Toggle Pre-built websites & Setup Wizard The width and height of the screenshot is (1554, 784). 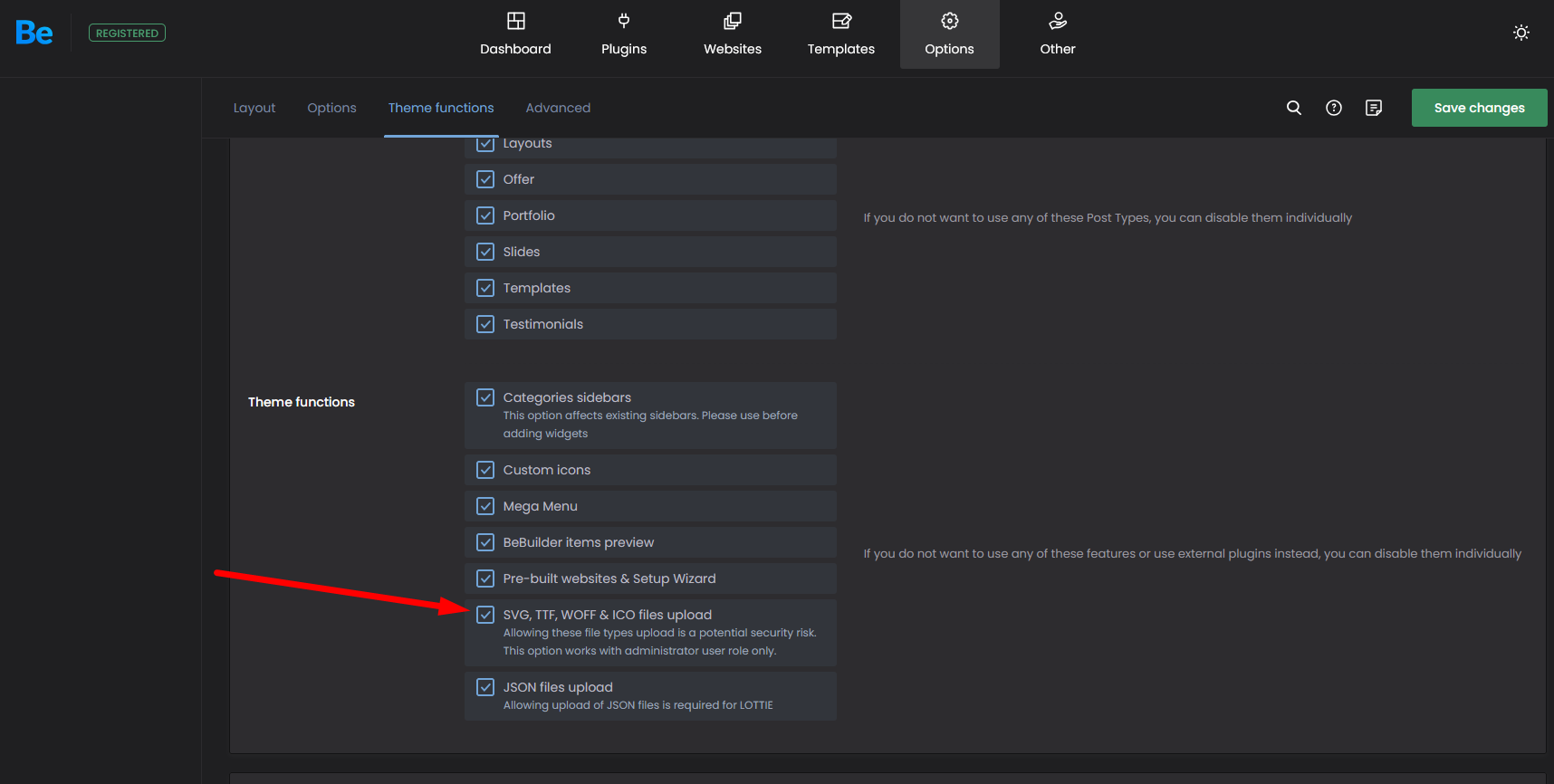coord(485,578)
